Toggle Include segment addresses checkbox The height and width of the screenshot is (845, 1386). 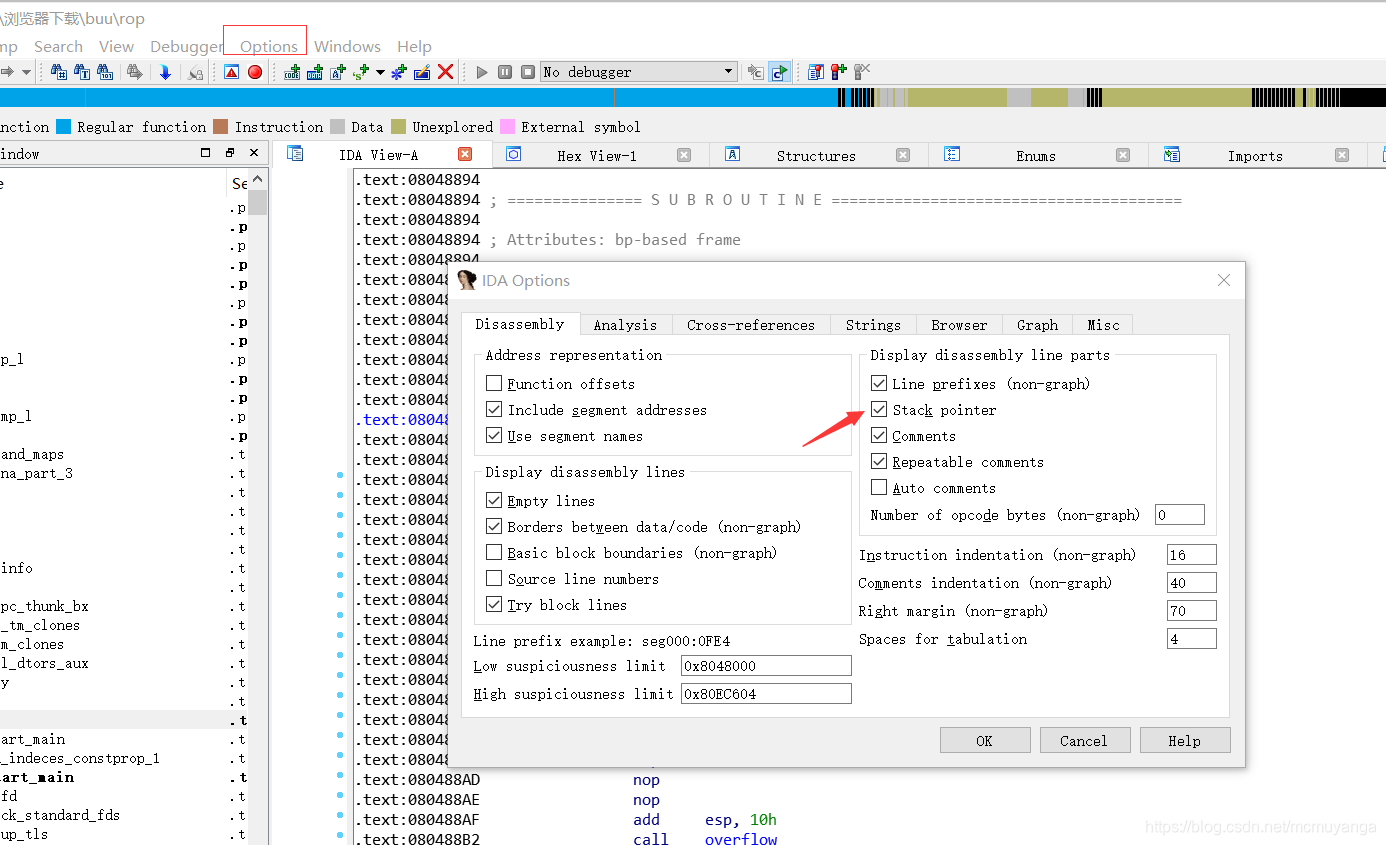point(494,409)
